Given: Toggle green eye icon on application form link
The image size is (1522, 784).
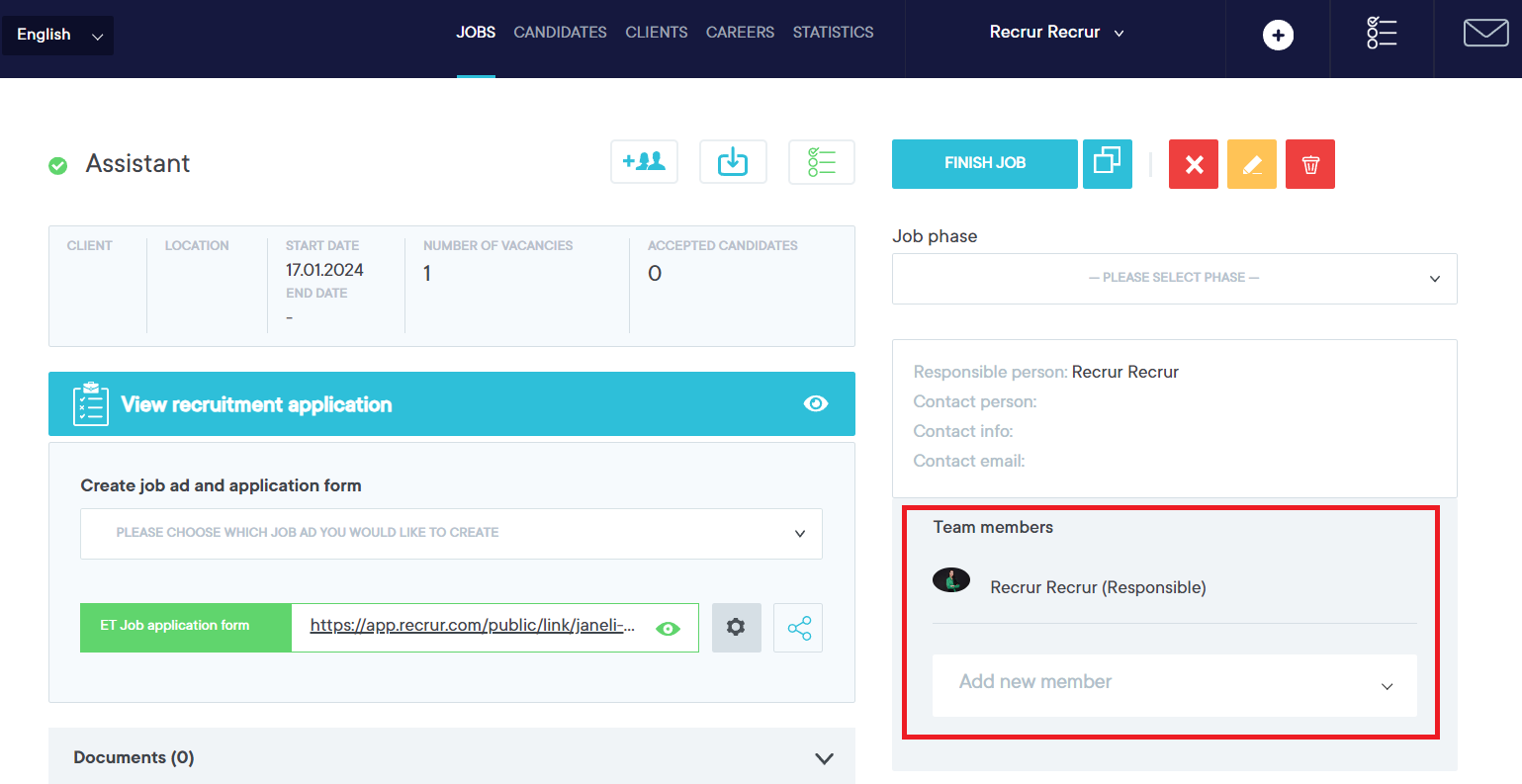Looking at the screenshot, I should [x=669, y=629].
